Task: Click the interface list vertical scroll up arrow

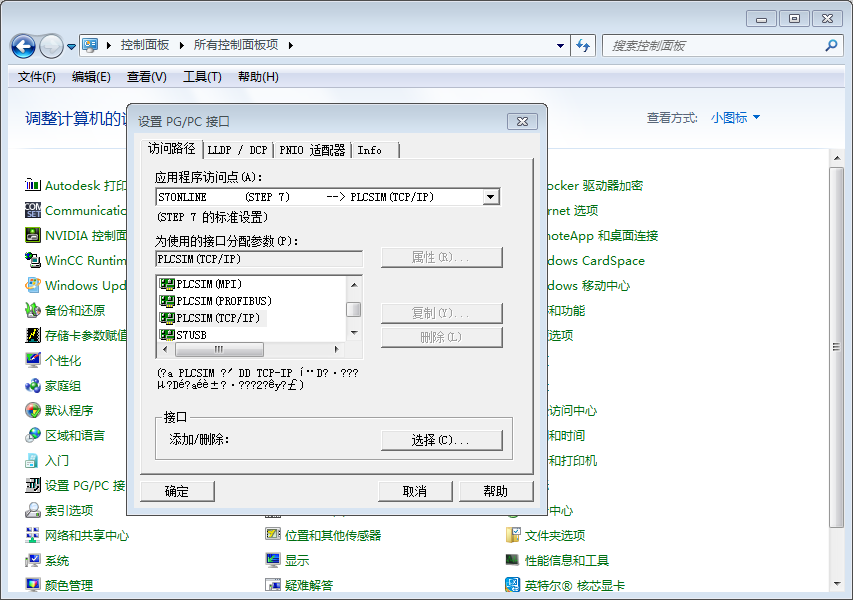Action: (354, 284)
